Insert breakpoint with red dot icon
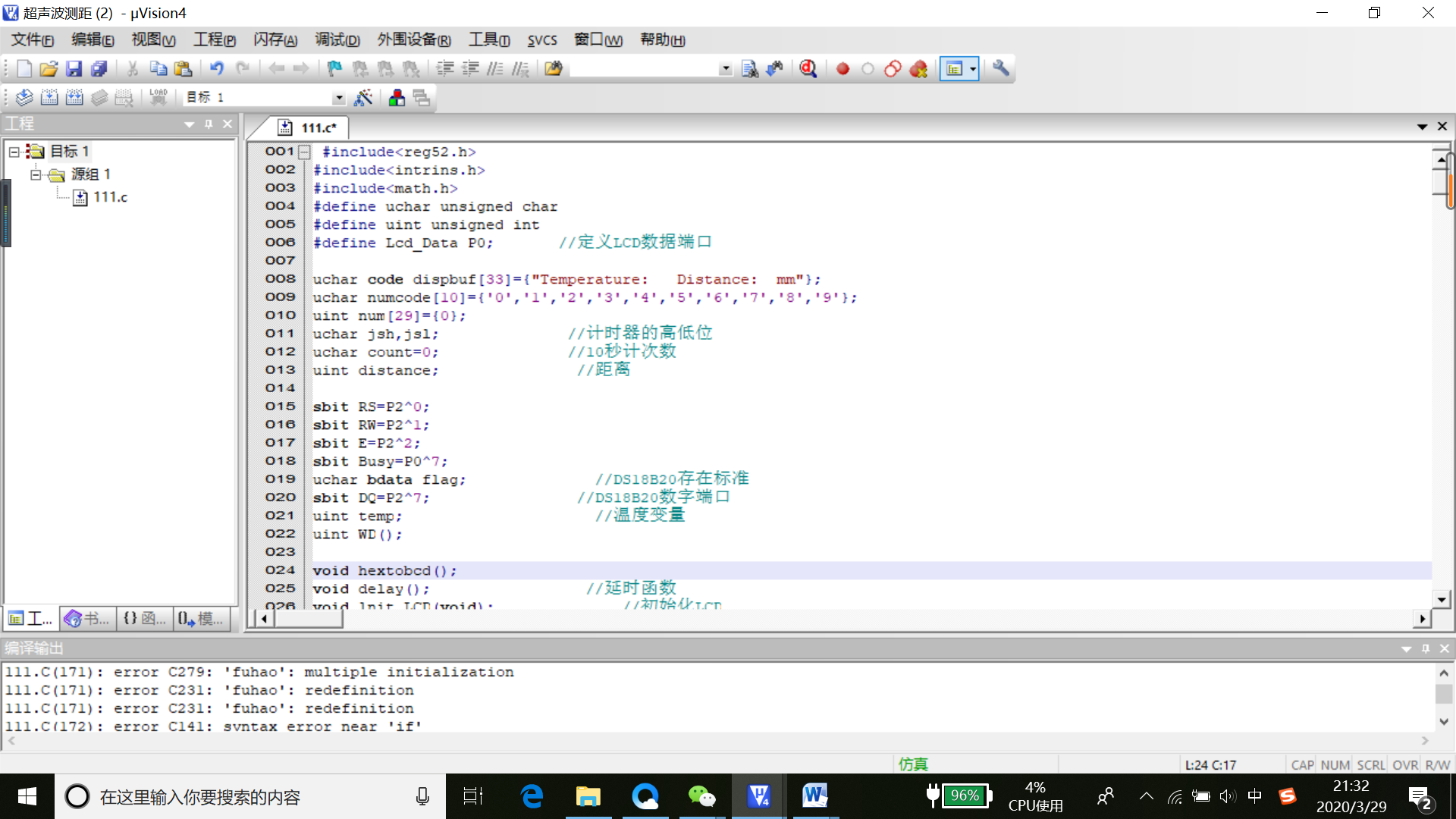 [x=843, y=69]
